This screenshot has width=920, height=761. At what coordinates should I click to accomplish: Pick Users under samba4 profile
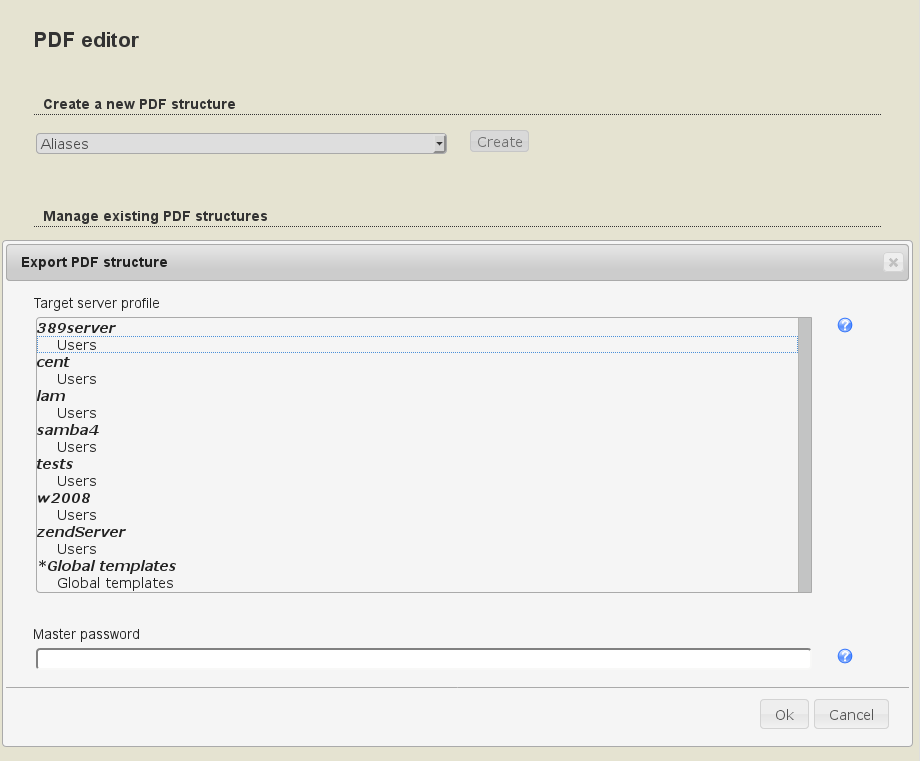[77, 447]
